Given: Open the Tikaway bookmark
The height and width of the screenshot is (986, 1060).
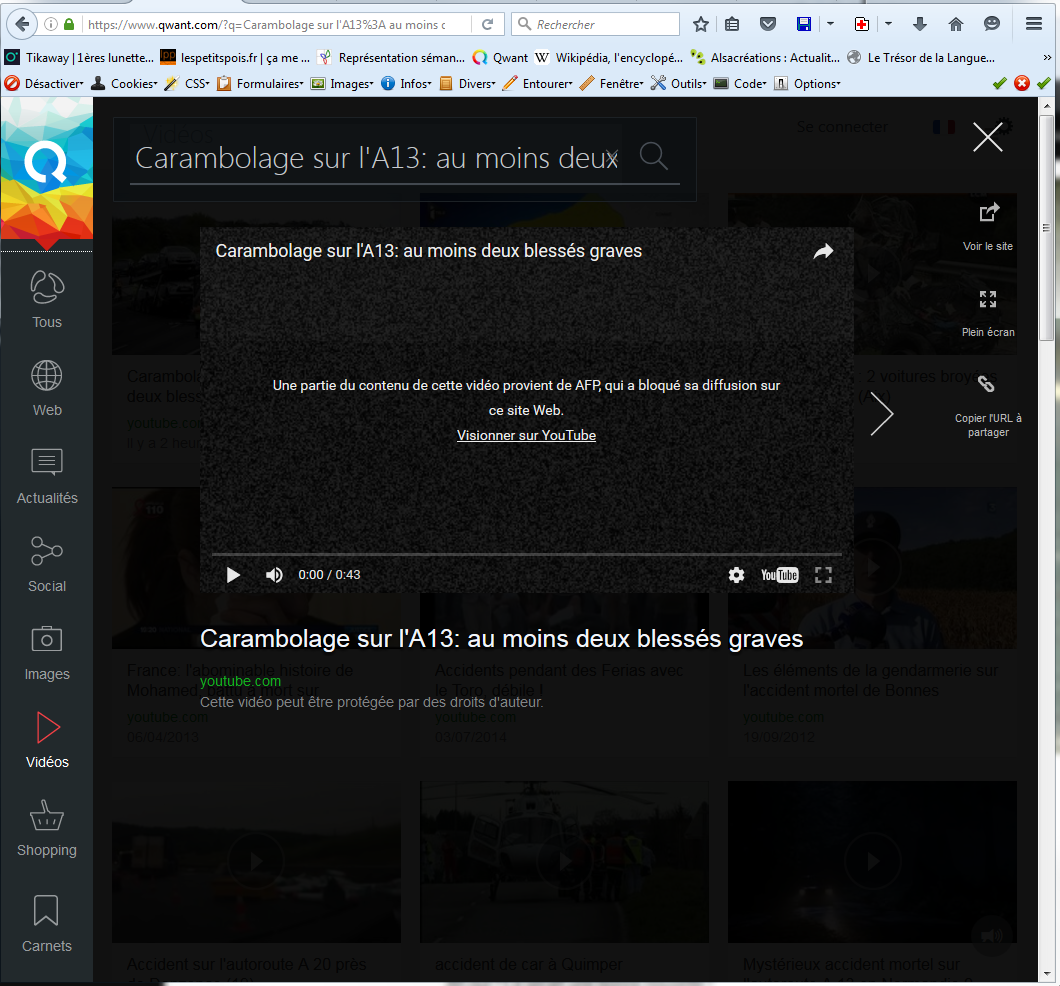Looking at the screenshot, I should point(80,57).
